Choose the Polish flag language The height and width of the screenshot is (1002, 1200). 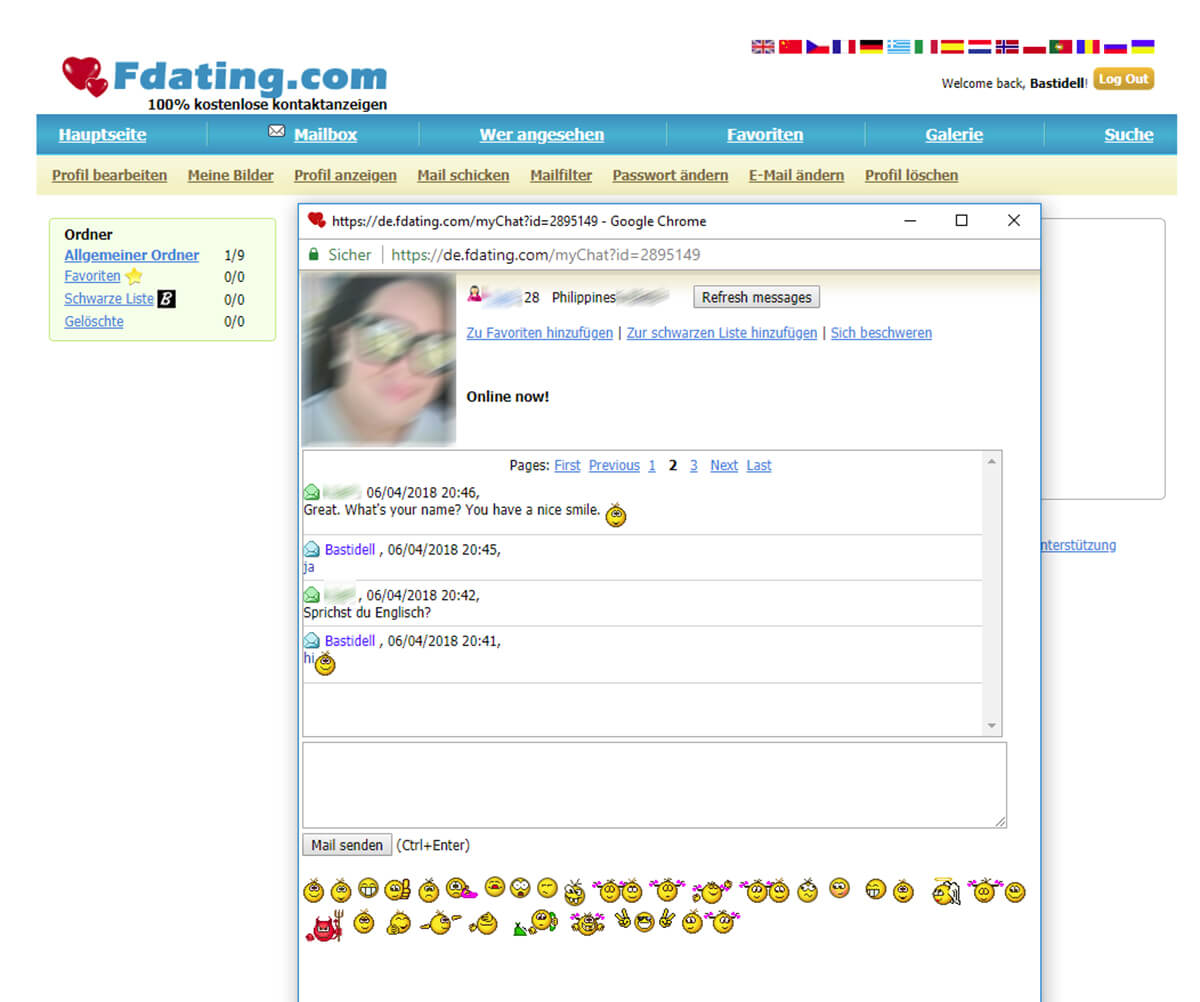[1034, 47]
